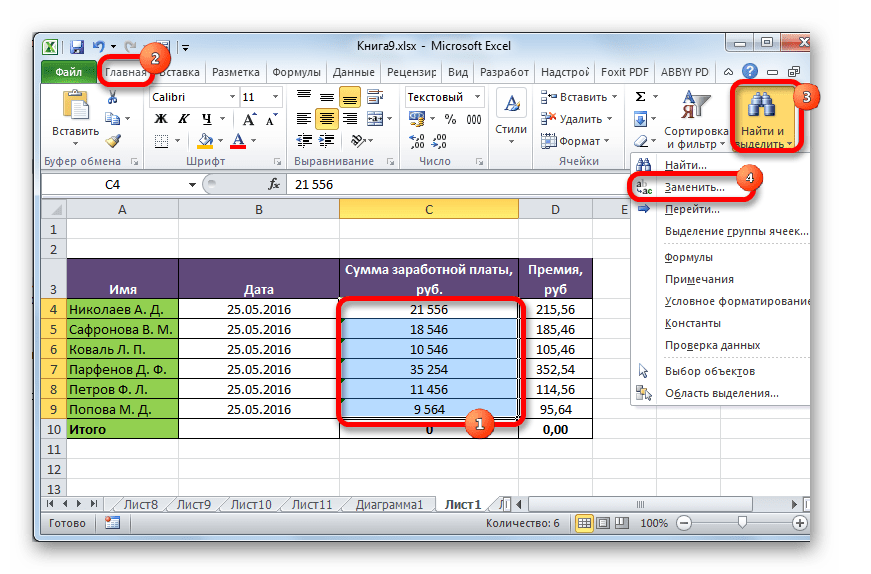Screen dimensions: 871x574
Task: Open the Формулы ribbon tab
Action: [297, 72]
